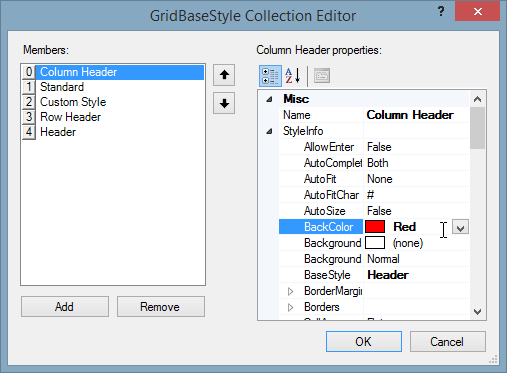This screenshot has width=507, height=373.
Task: Click Add button
Action: point(65,307)
